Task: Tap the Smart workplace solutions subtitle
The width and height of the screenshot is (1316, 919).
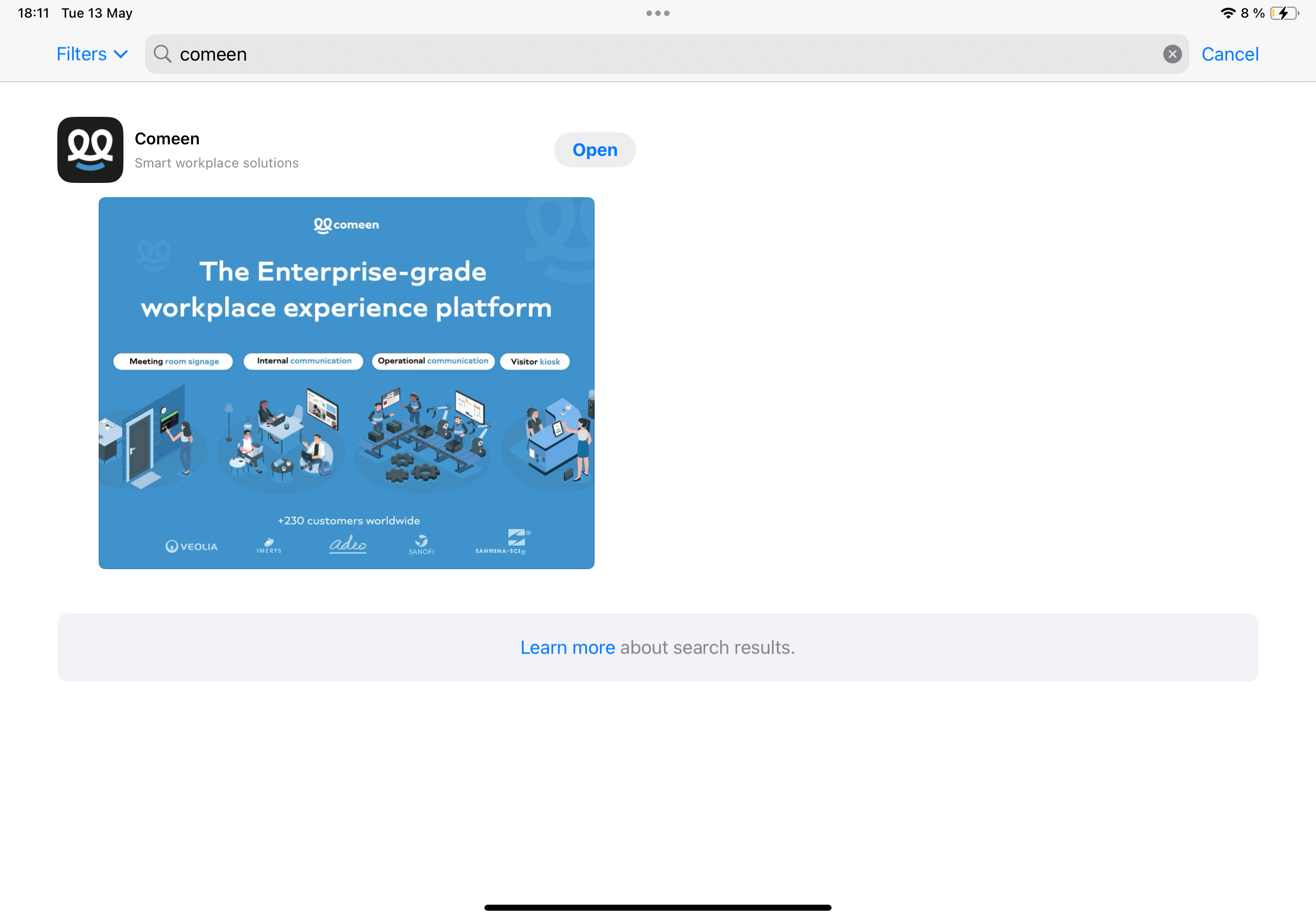Action: tap(217, 163)
